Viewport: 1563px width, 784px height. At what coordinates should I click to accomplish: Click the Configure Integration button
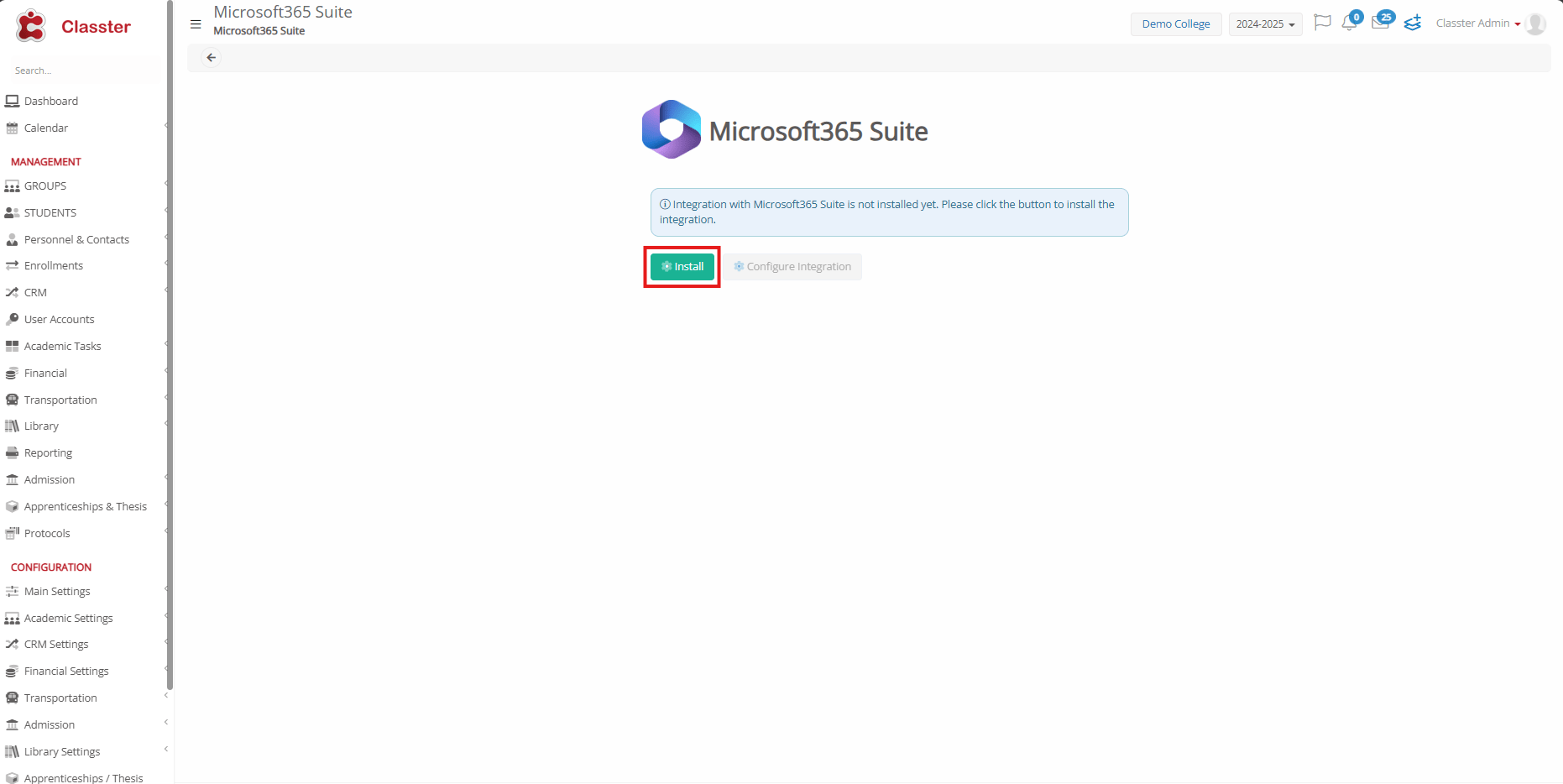(793, 267)
